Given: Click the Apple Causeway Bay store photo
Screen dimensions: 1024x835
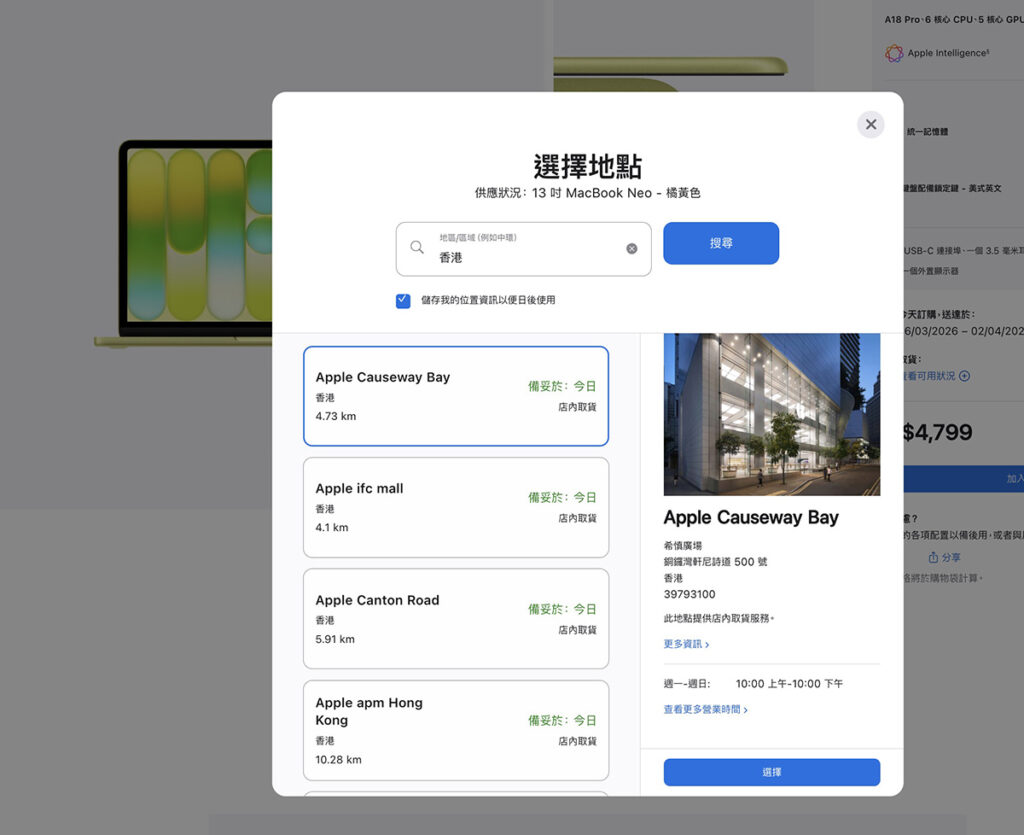Looking at the screenshot, I should coord(771,414).
